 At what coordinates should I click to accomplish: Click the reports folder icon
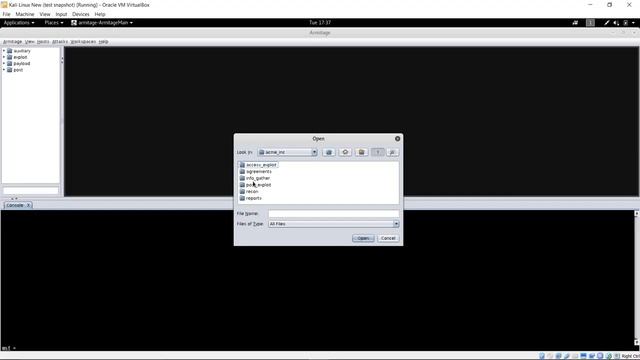point(242,198)
